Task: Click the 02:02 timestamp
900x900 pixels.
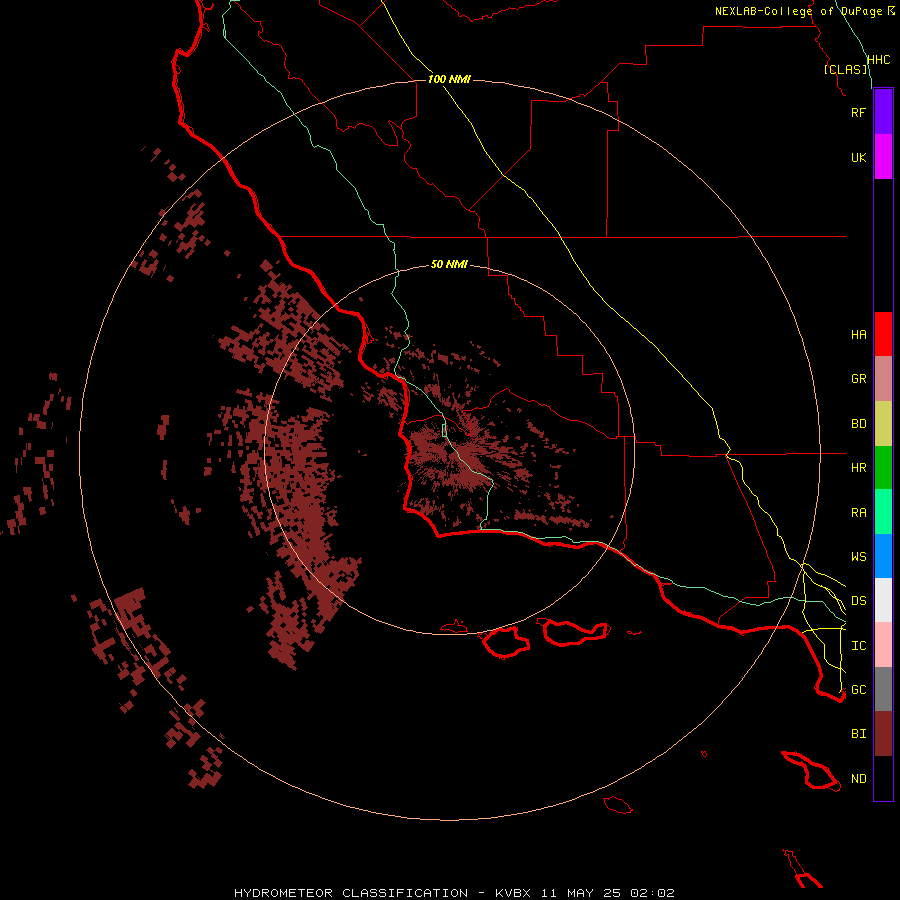Action: (652, 893)
